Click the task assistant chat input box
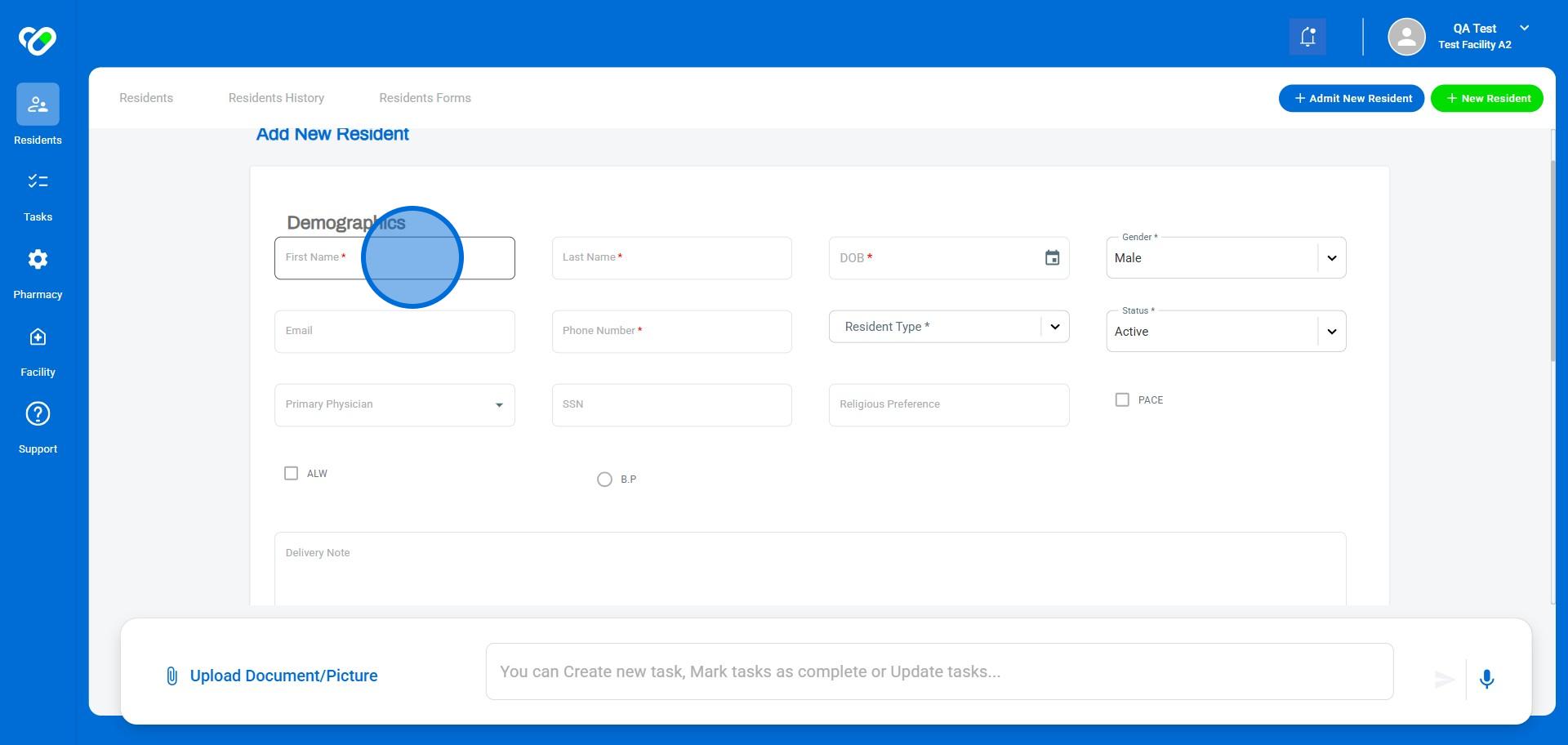This screenshot has width=1568, height=745. coord(939,671)
